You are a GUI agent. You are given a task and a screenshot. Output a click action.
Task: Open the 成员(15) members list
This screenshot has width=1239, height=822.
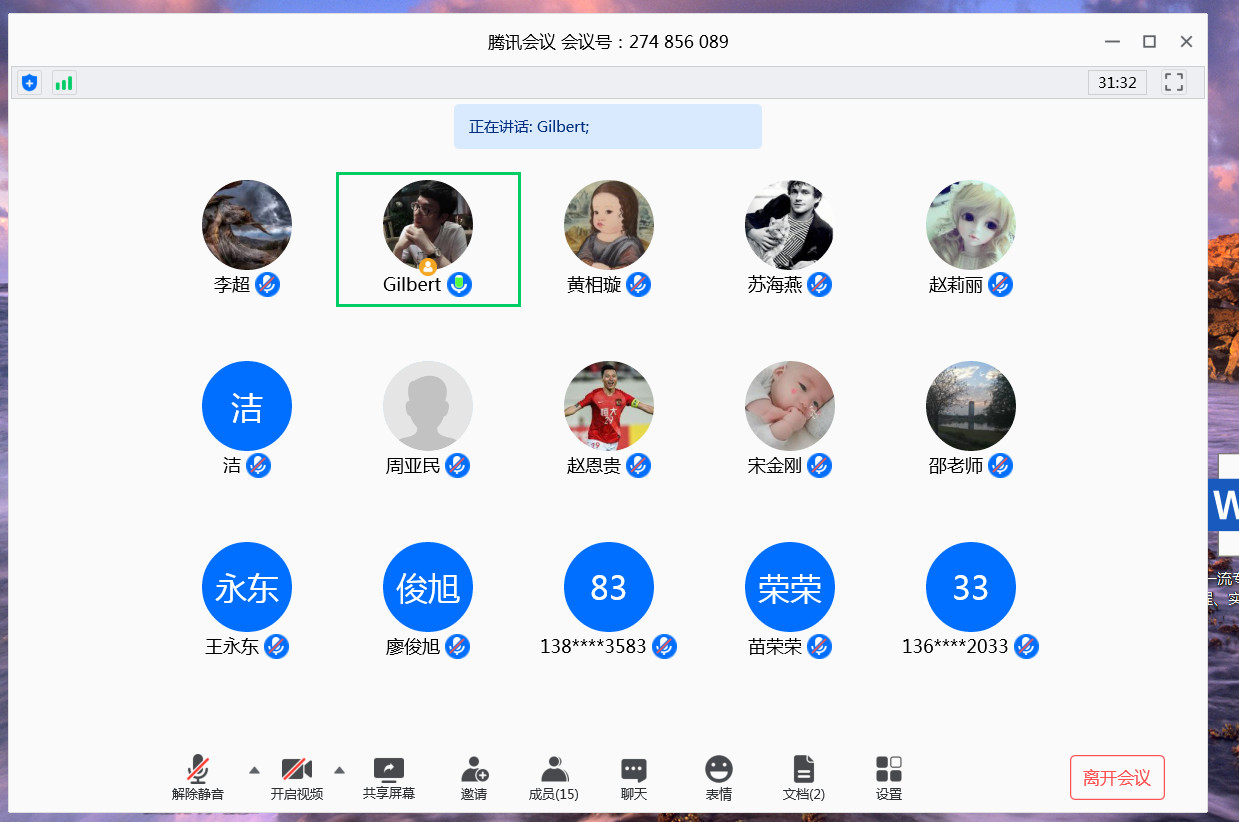pyautogui.click(x=553, y=778)
